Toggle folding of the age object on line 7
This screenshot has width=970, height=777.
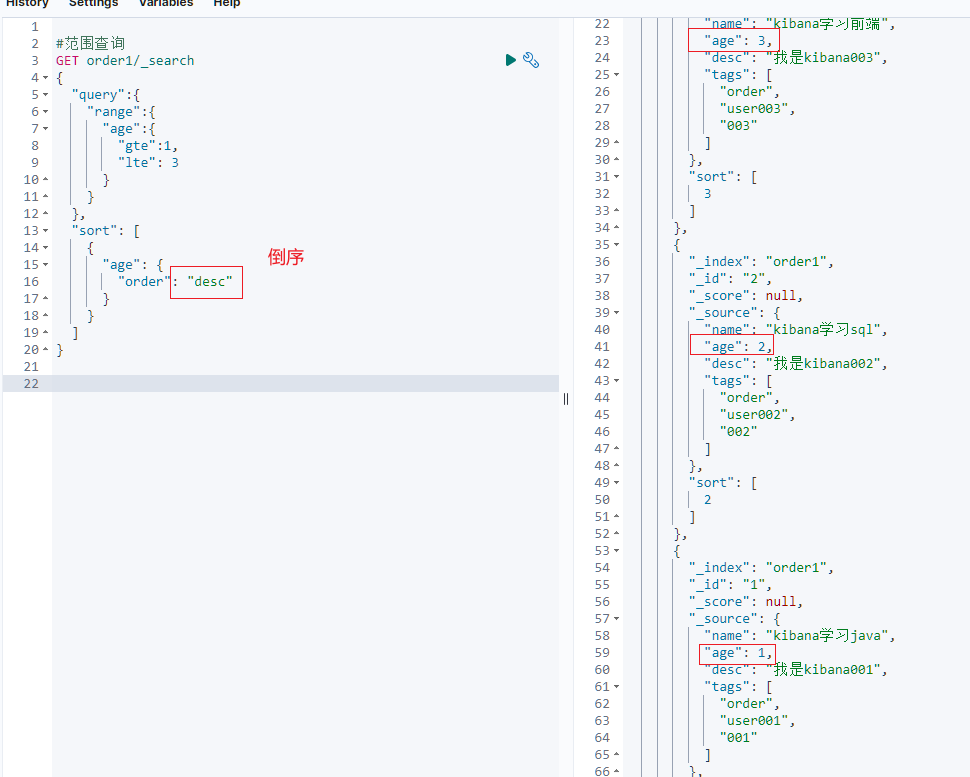pyautogui.click(x=44, y=128)
